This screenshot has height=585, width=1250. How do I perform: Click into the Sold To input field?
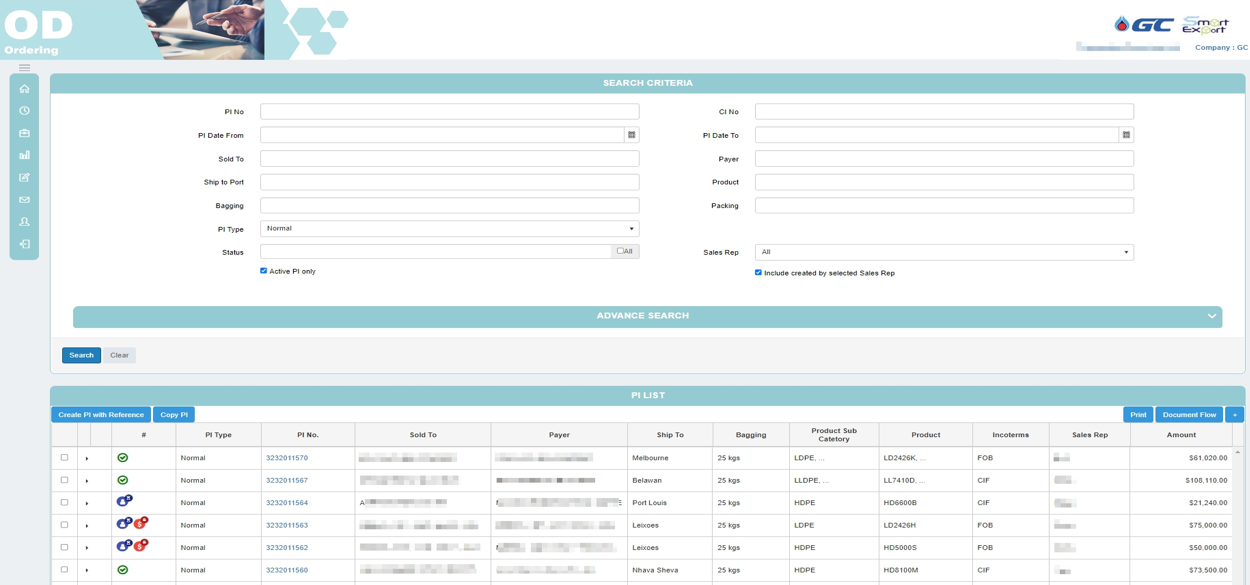[449, 159]
